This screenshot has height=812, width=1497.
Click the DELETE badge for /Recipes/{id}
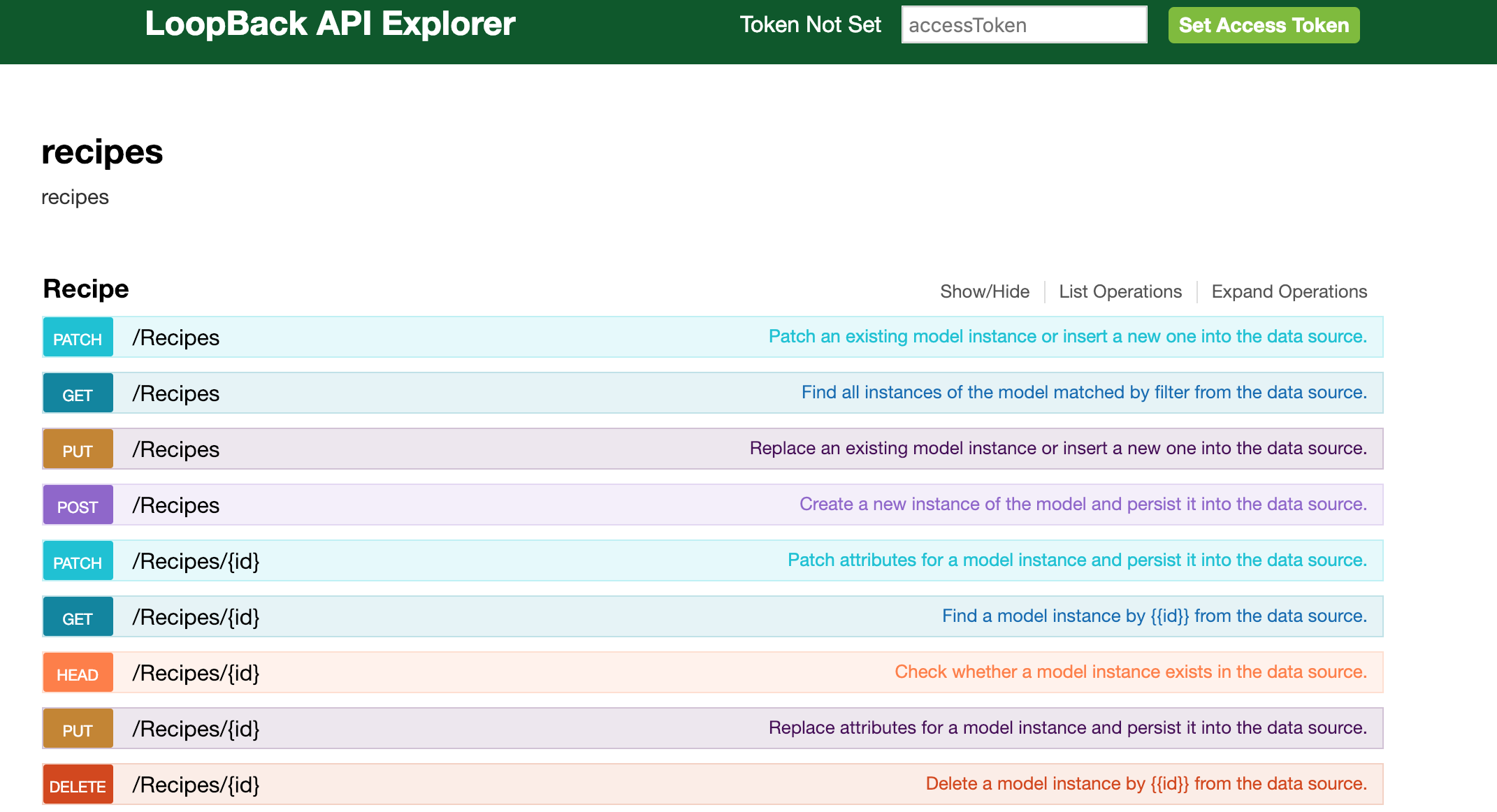(78, 785)
